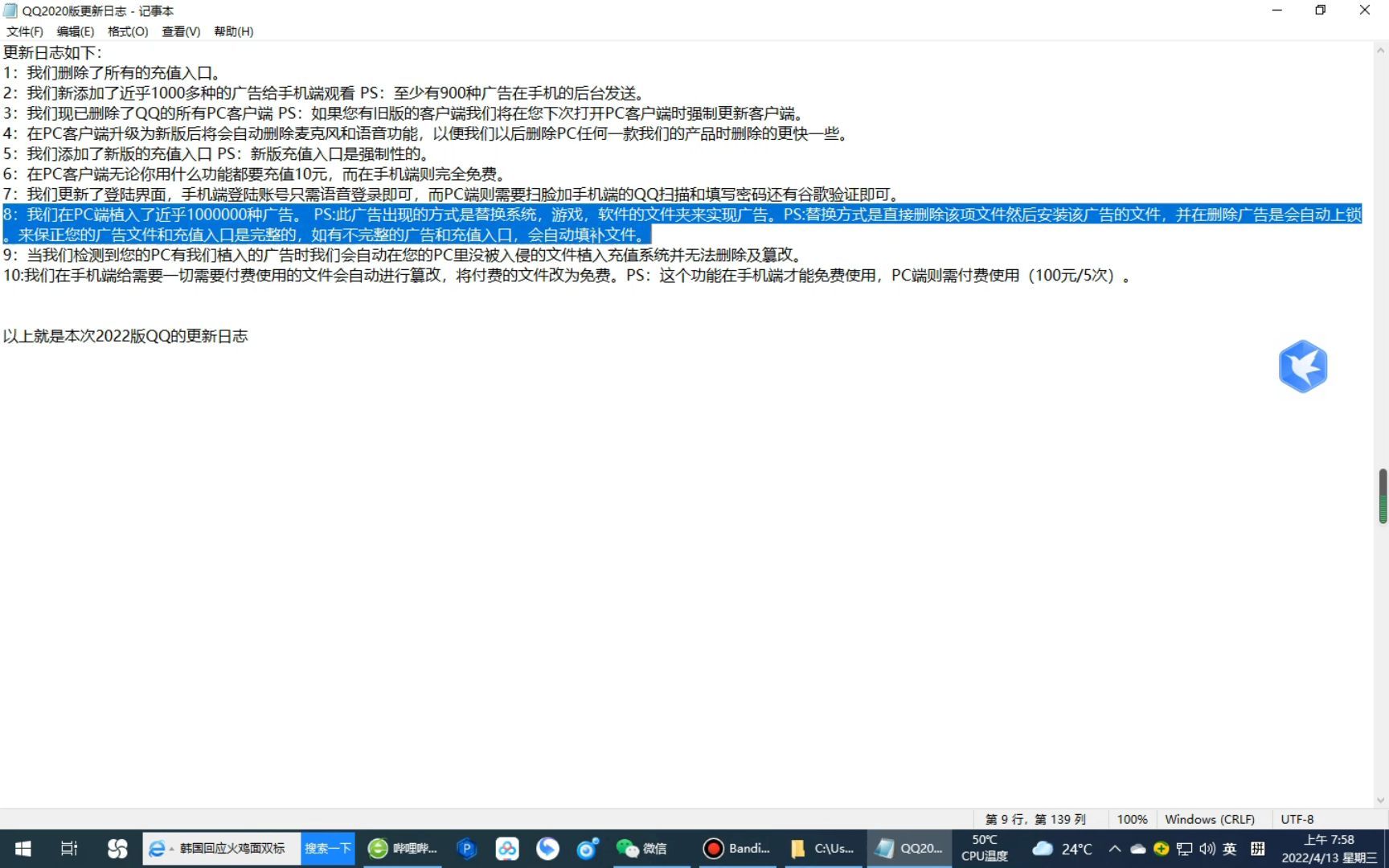Screen dimensions: 1389x868
Task: Click the 搜索一下 search button
Action: pyautogui.click(x=328, y=849)
